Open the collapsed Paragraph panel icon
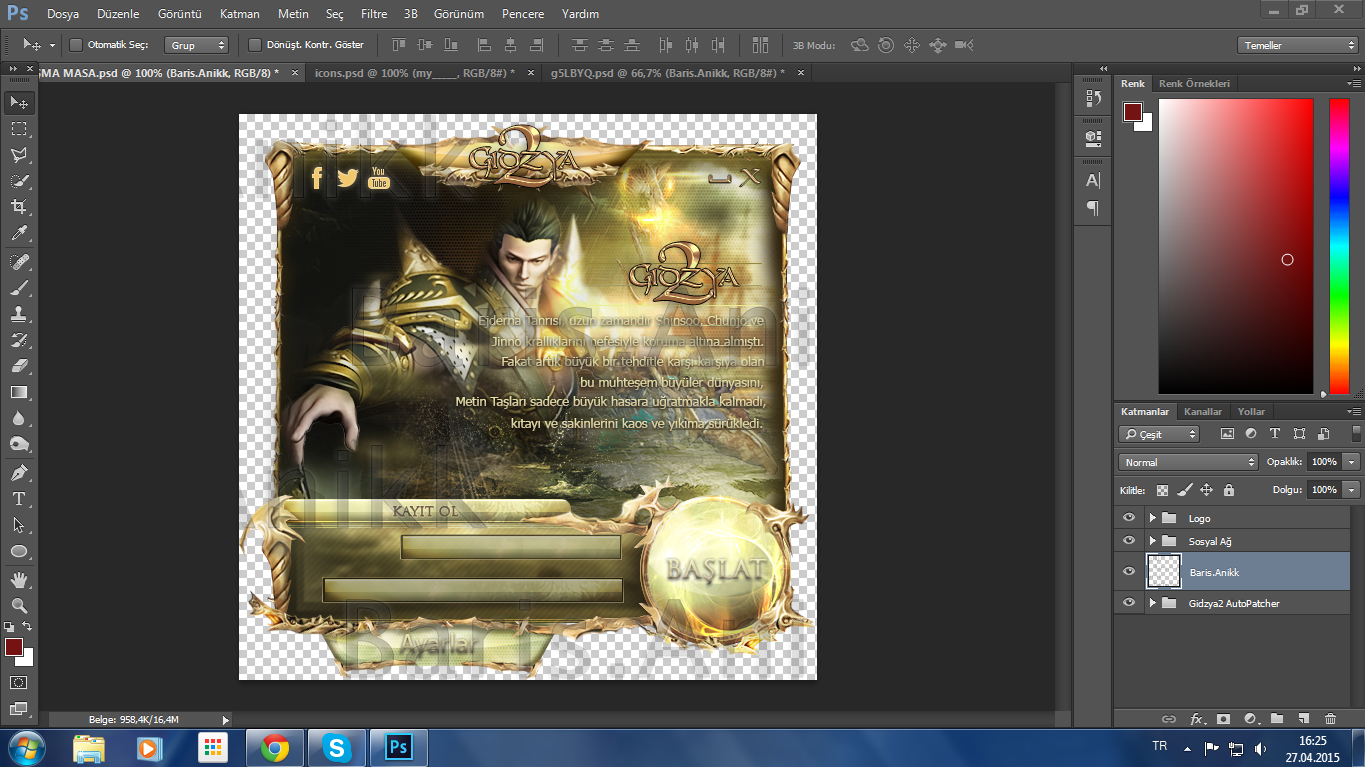The height and width of the screenshot is (767, 1365). 1093,208
